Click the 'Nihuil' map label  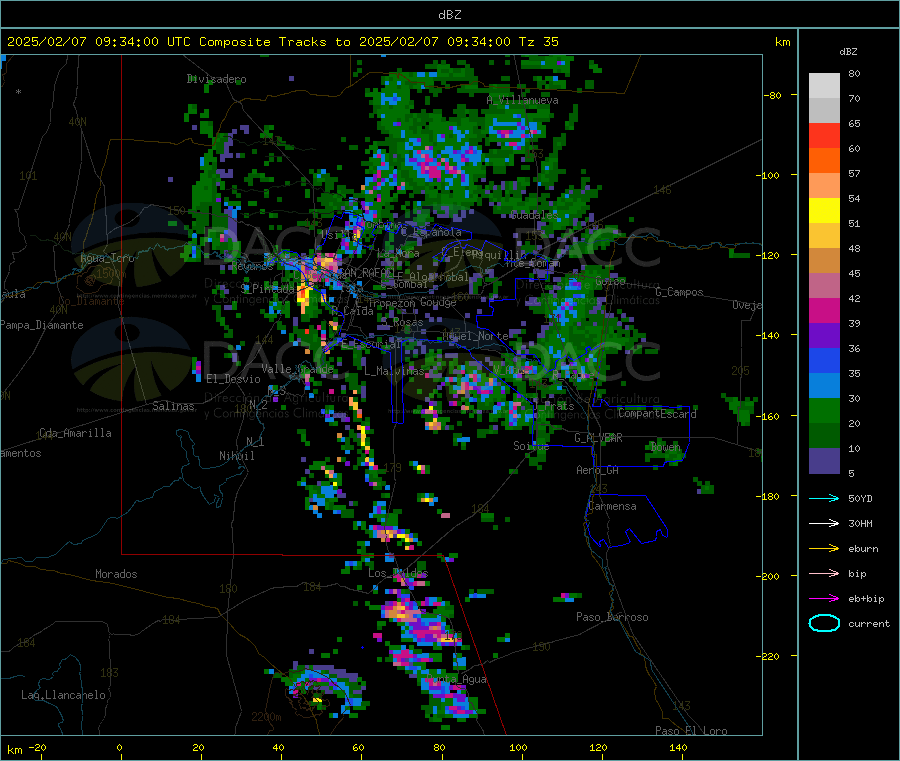pos(236,456)
